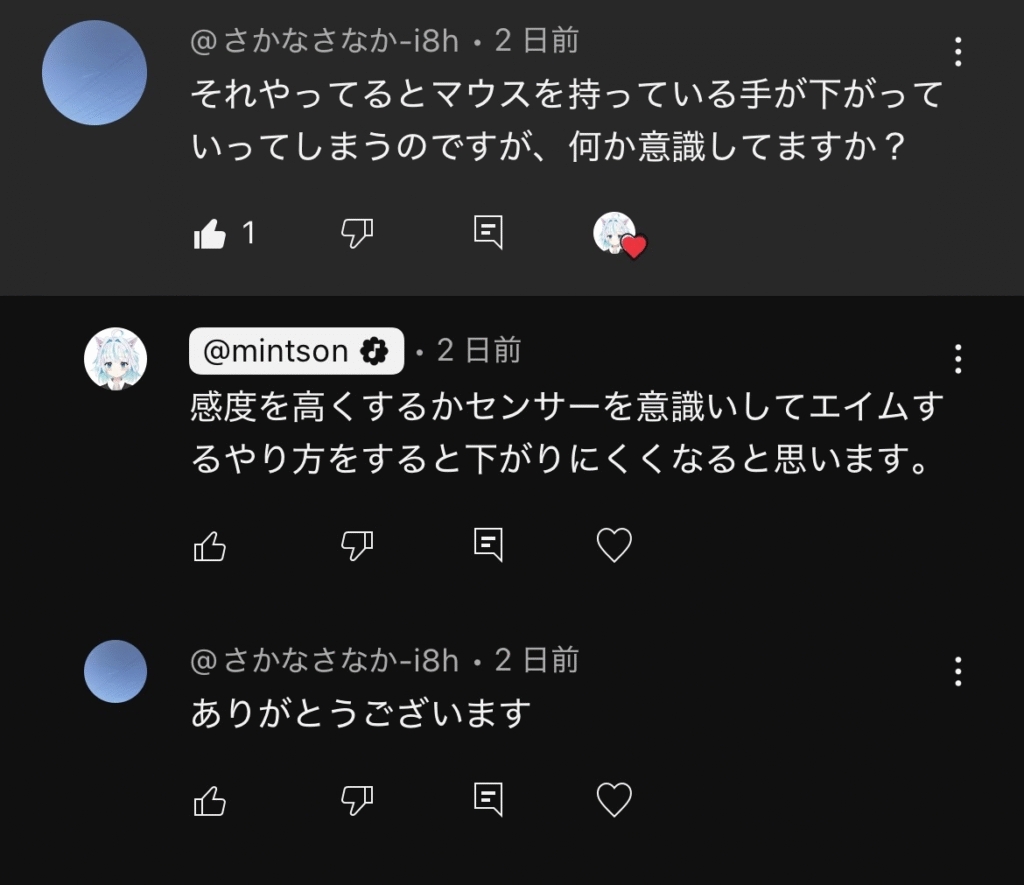Open options menu for top comment
The width and height of the screenshot is (1024, 885).
point(958,51)
